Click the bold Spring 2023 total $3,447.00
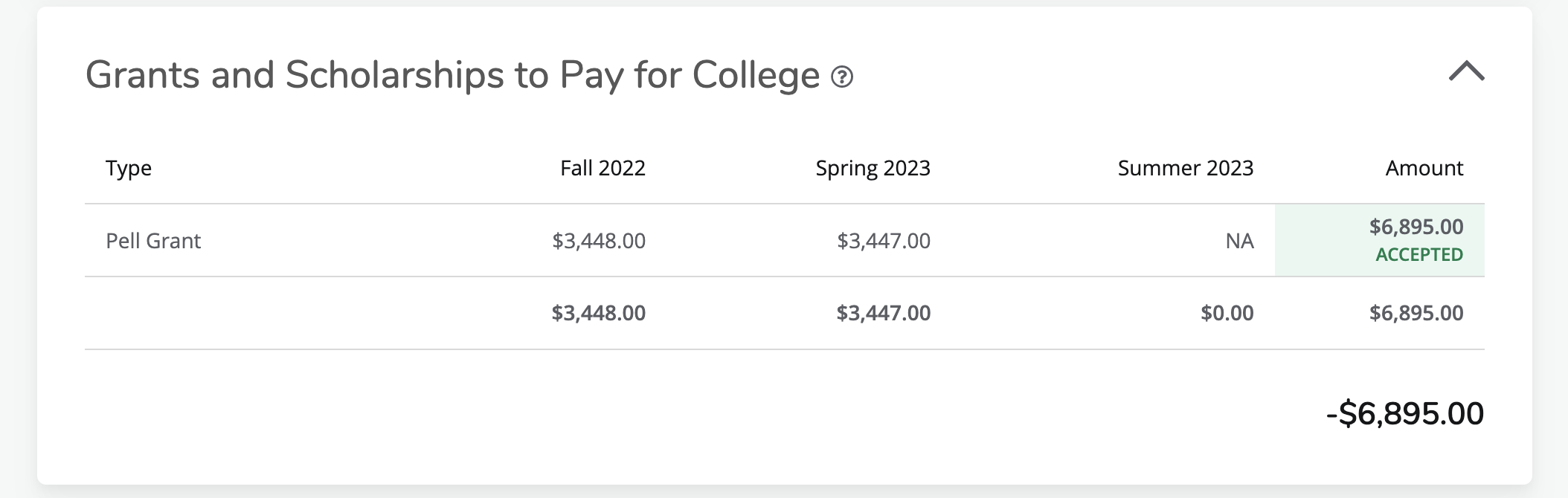This screenshot has height=498, width=1568. click(x=884, y=313)
